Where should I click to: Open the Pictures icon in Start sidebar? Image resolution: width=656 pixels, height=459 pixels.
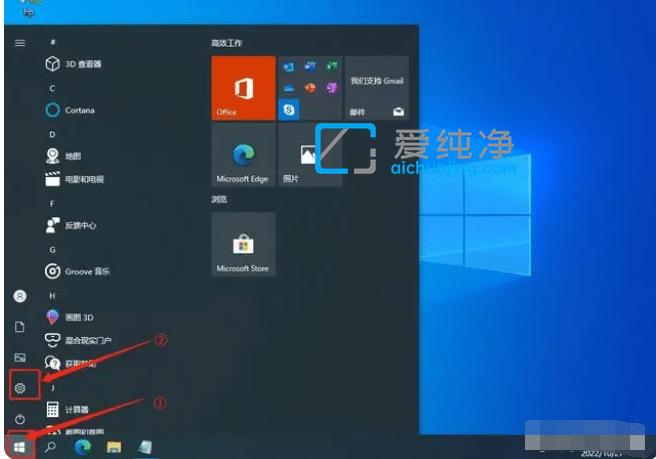20,357
